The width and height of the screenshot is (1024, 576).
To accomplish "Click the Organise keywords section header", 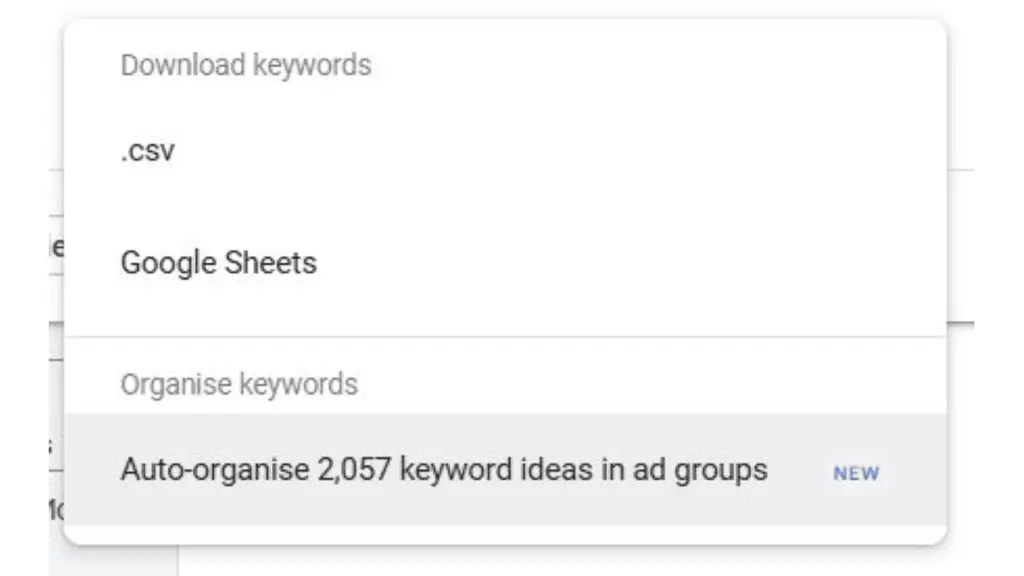I will pyautogui.click(x=238, y=384).
